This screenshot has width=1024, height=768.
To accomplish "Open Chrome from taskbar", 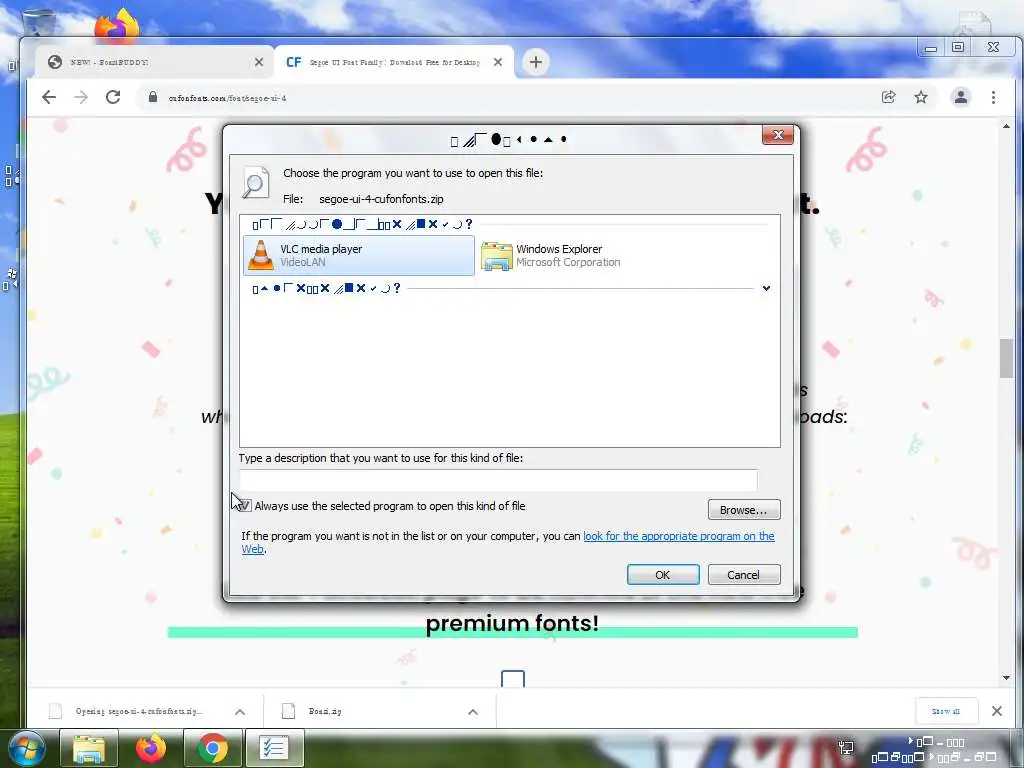I will [212, 748].
